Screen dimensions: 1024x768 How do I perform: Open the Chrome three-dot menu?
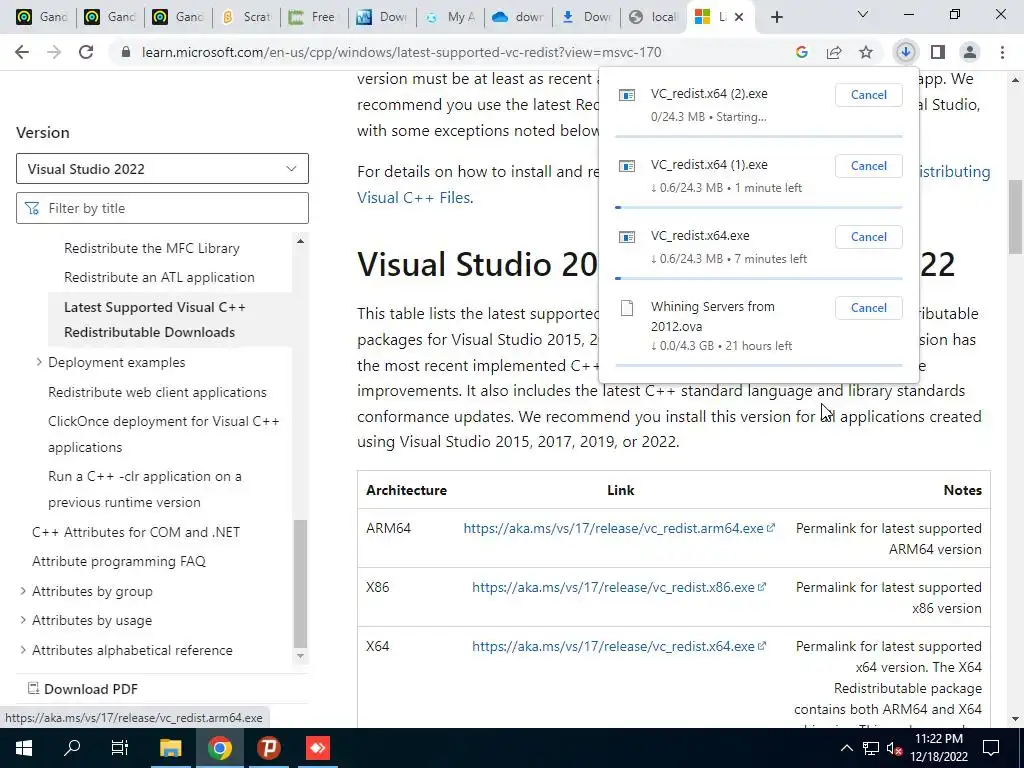[1002, 52]
